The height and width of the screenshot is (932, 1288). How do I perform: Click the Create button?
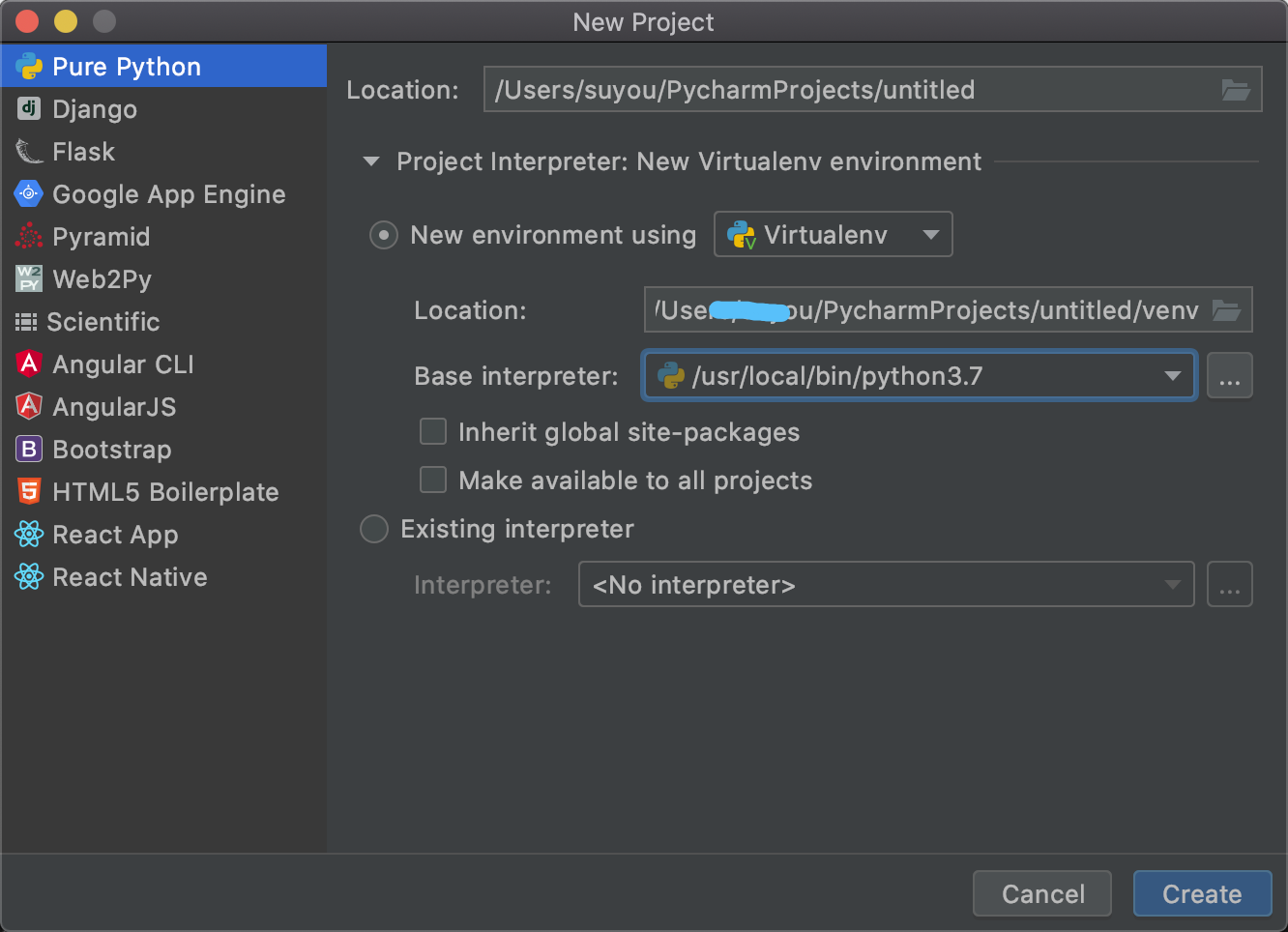pyautogui.click(x=1202, y=893)
